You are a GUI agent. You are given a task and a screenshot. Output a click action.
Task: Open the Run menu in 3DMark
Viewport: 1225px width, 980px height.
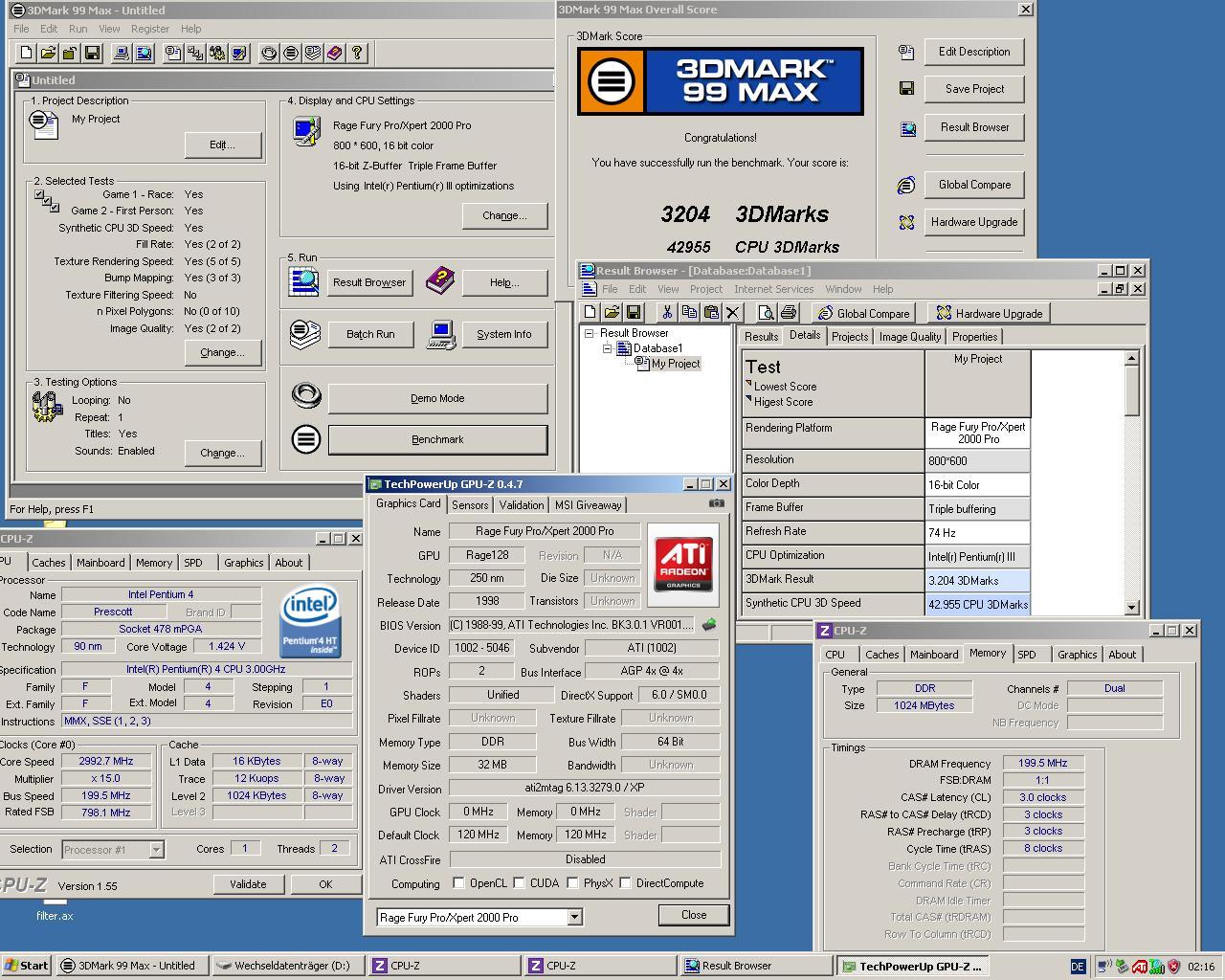[x=78, y=29]
